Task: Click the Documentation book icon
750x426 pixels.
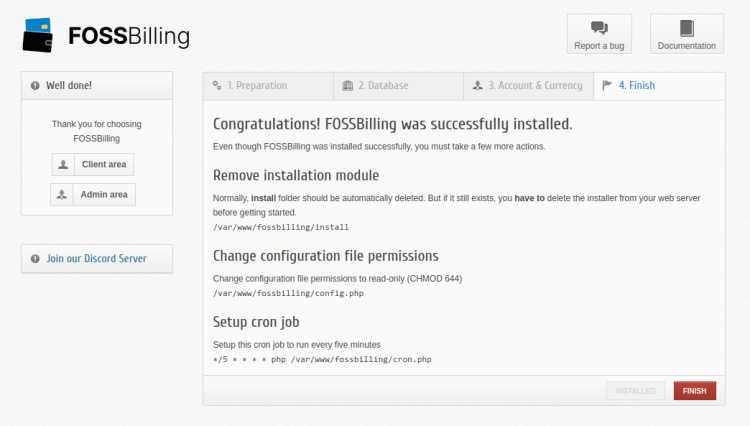Action: pyautogui.click(x=686, y=28)
